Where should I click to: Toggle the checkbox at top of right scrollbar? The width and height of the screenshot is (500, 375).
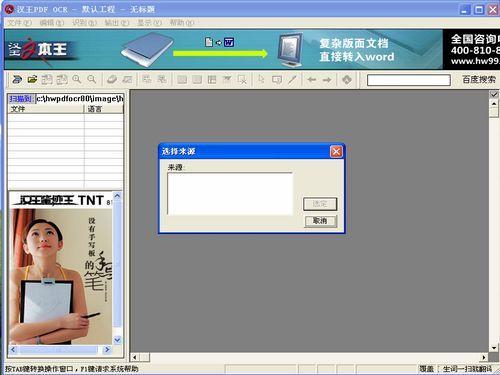coord(494,95)
